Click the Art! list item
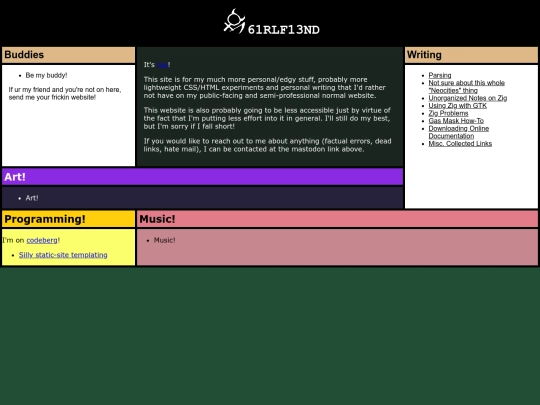 32,198
